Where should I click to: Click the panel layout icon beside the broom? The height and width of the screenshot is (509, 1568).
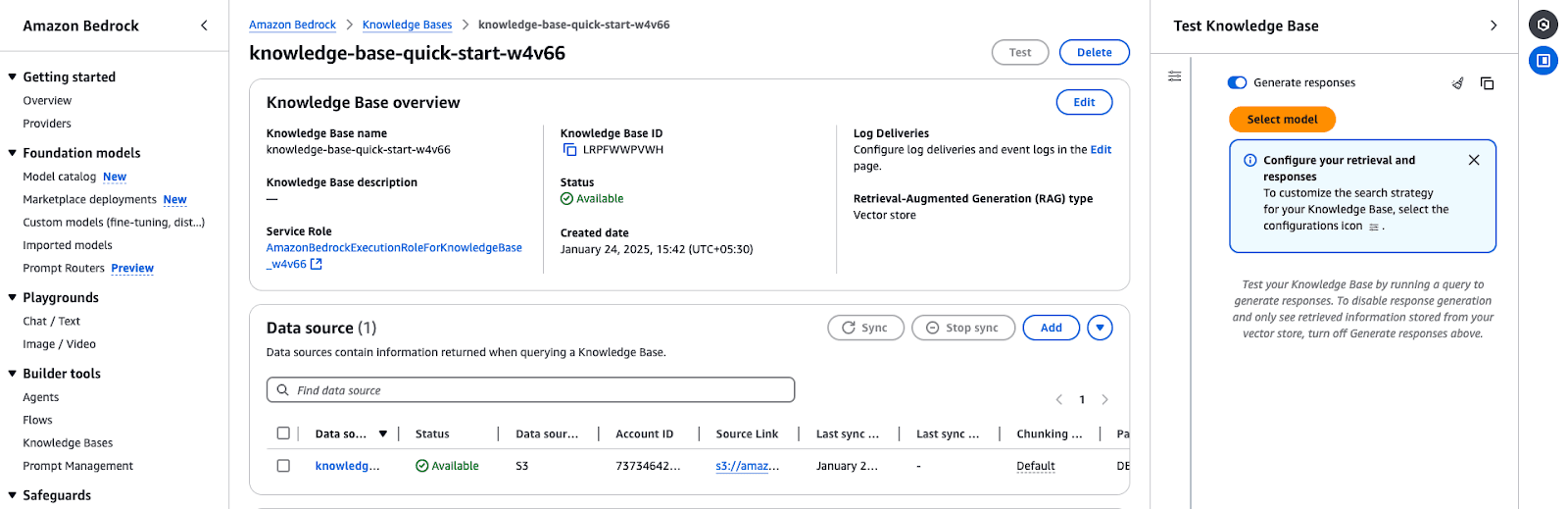[1487, 83]
